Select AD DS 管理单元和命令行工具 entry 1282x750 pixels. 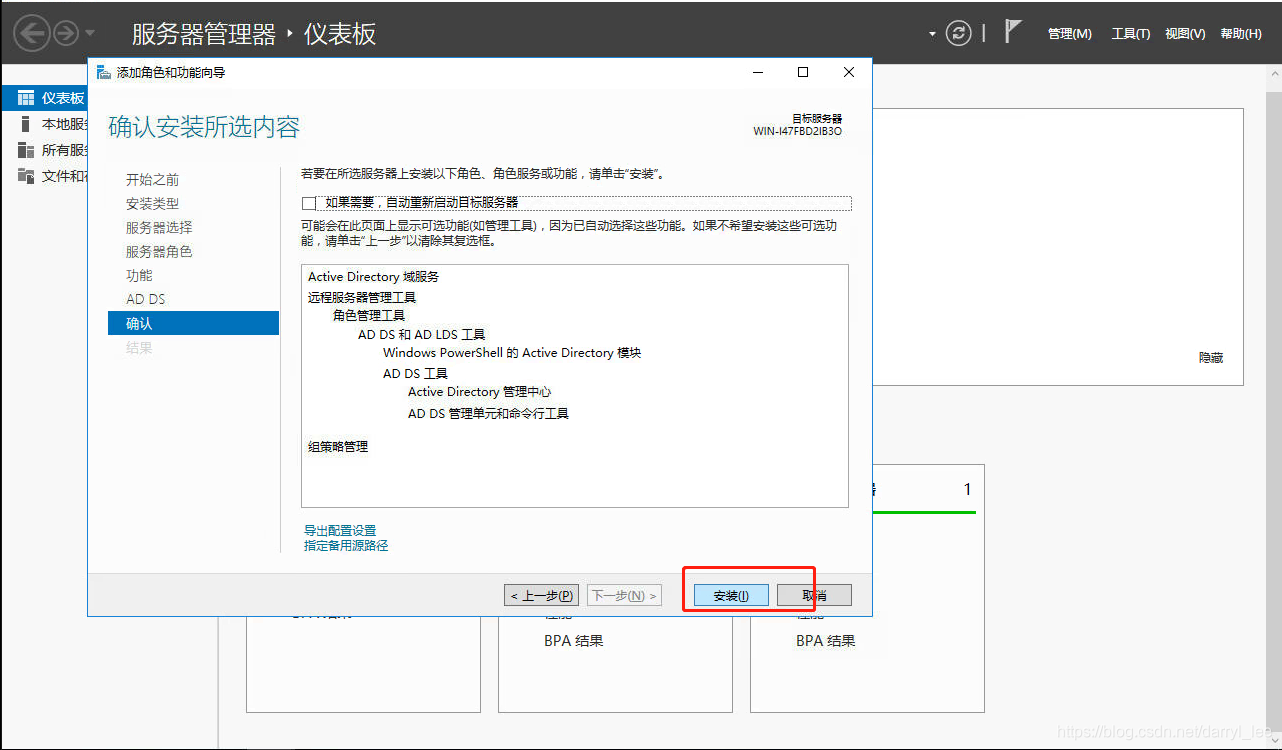(x=488, y=413)
